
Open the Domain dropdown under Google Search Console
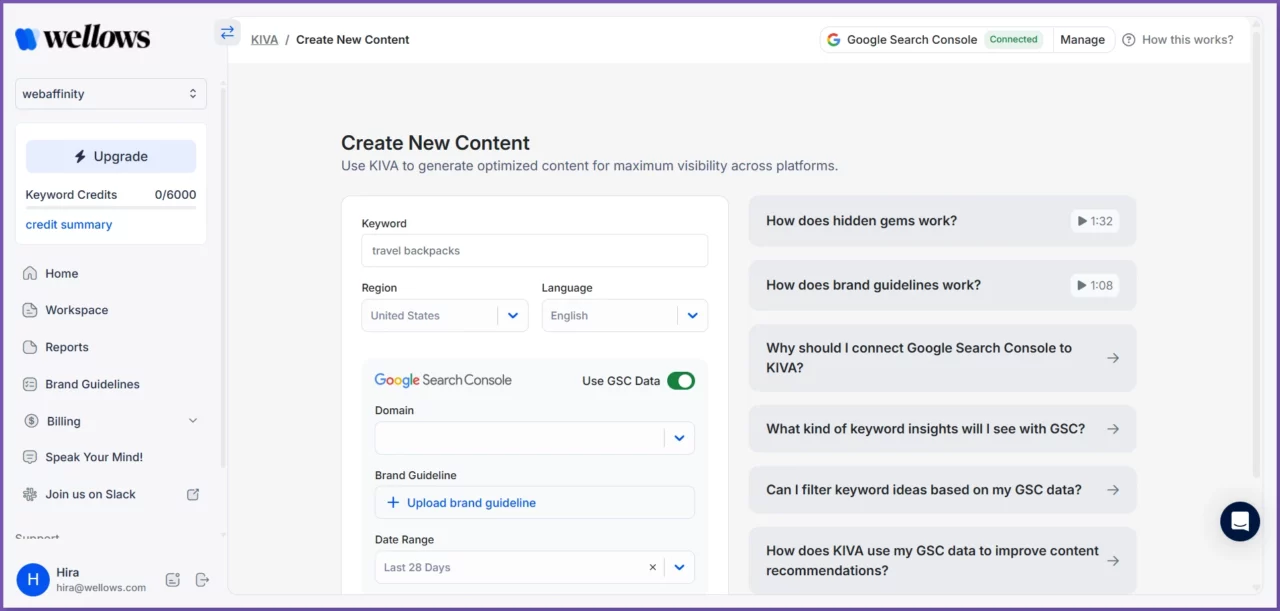(679, 438)
